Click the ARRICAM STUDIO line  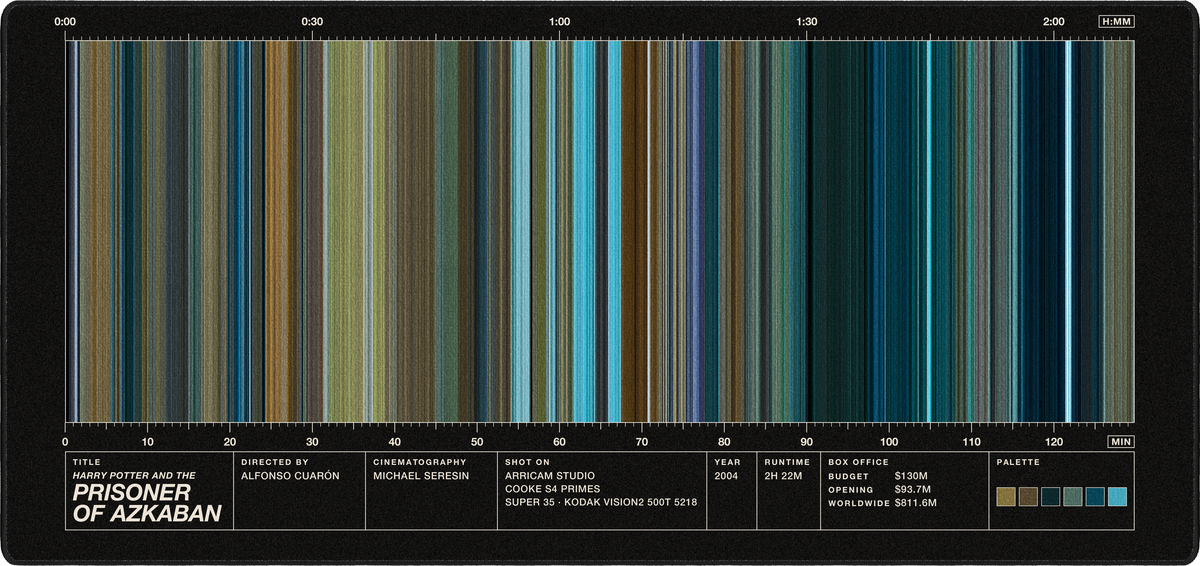(x=551, y=476)
